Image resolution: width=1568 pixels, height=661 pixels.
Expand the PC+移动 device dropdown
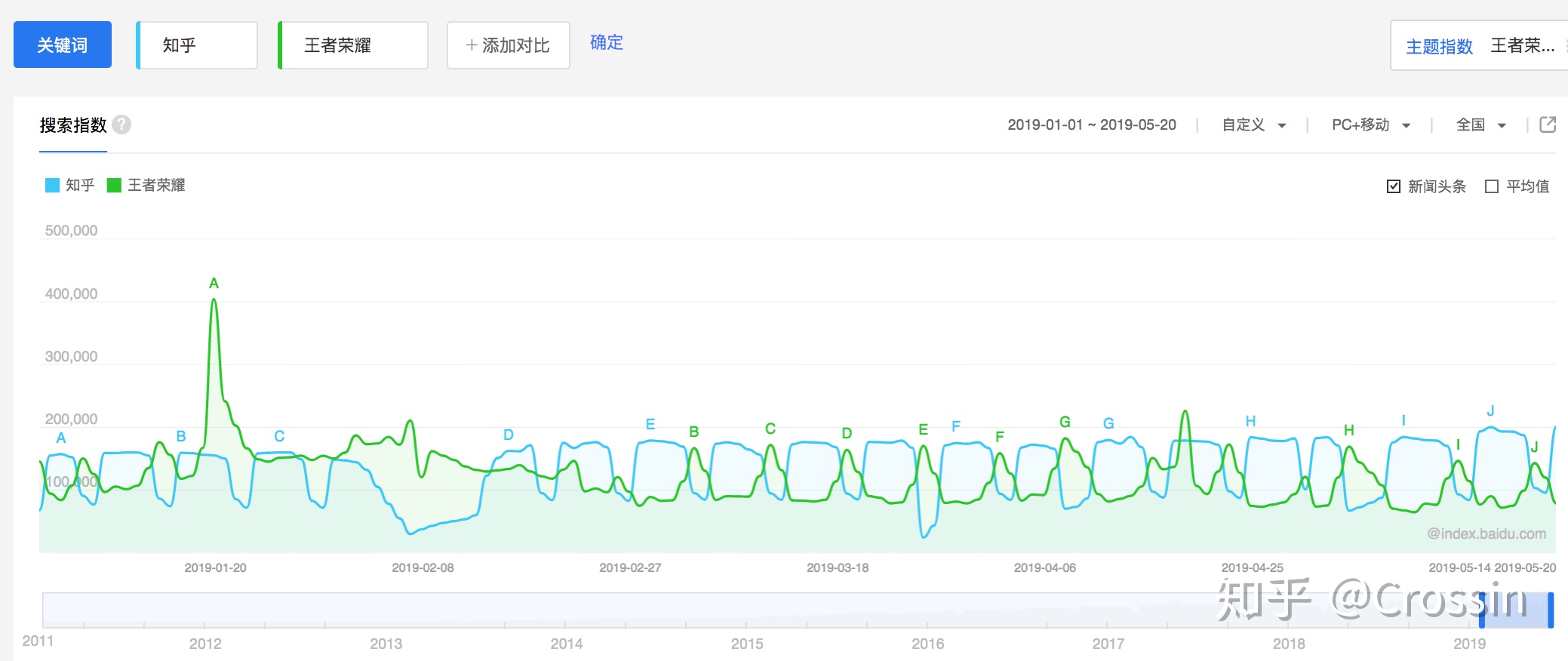pos(1370,125)
